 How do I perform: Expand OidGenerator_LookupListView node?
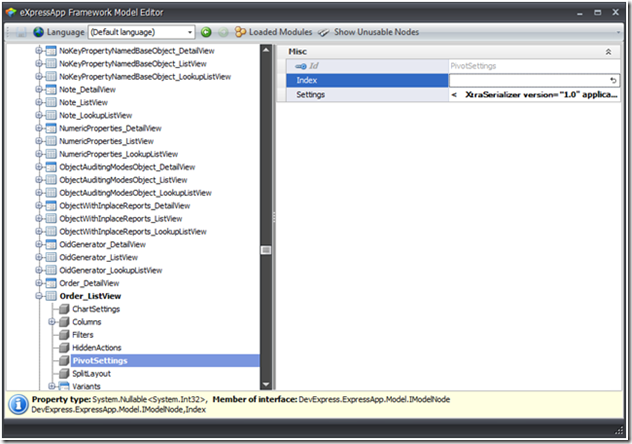click(x=39, y=270)
